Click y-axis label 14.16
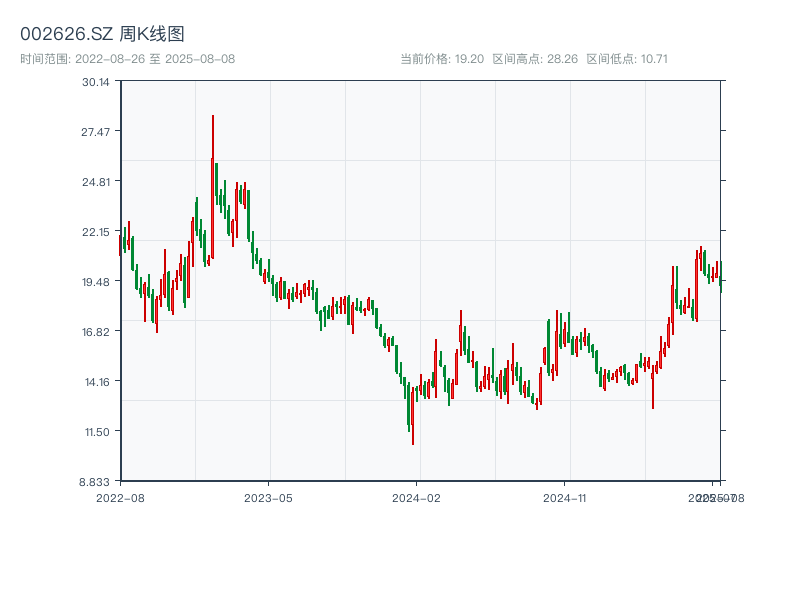Screen dimensions: 800x600 tap(97, 382)
